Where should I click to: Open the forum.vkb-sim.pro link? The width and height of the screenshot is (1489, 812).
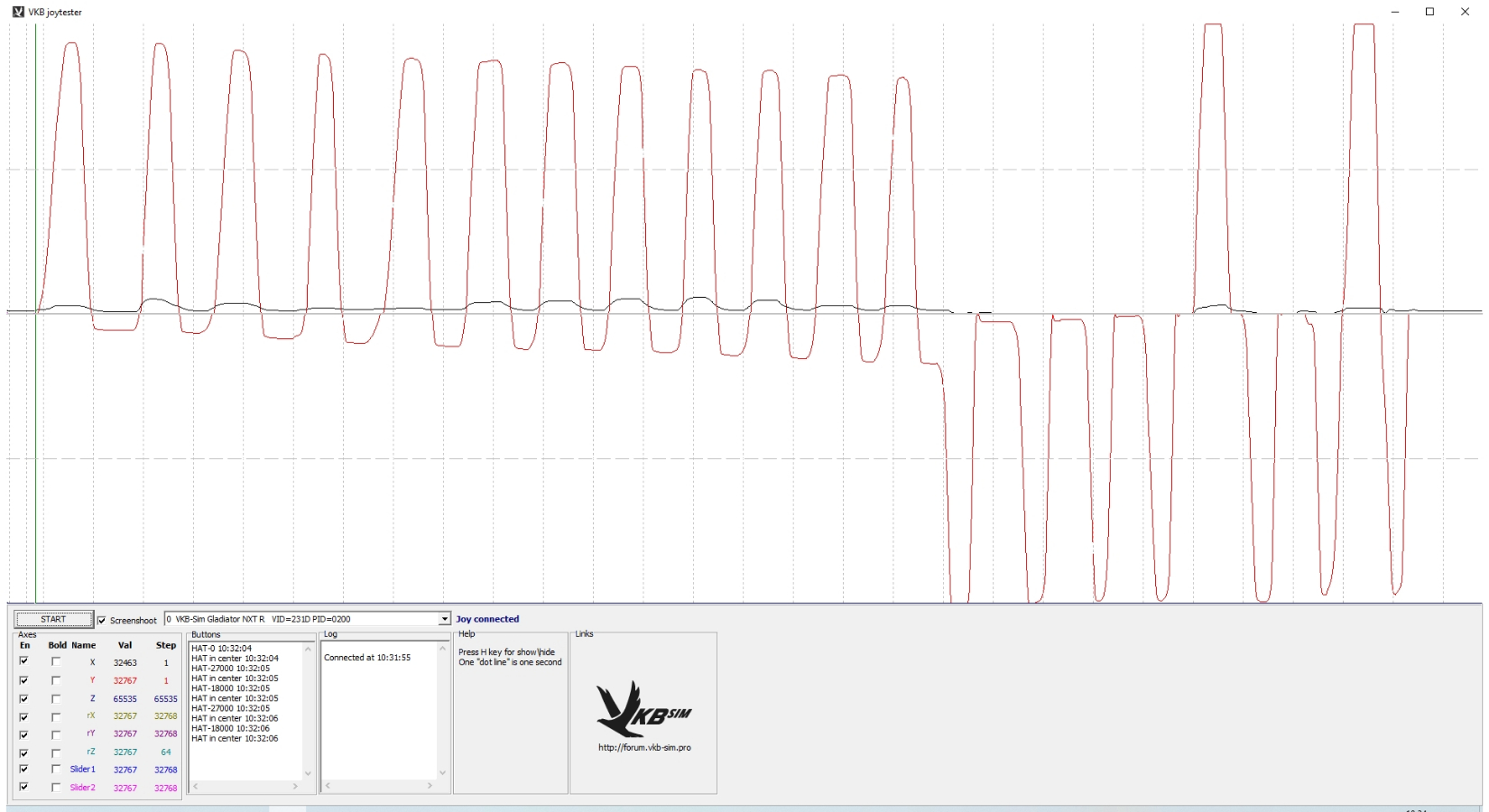click(644, 748)
